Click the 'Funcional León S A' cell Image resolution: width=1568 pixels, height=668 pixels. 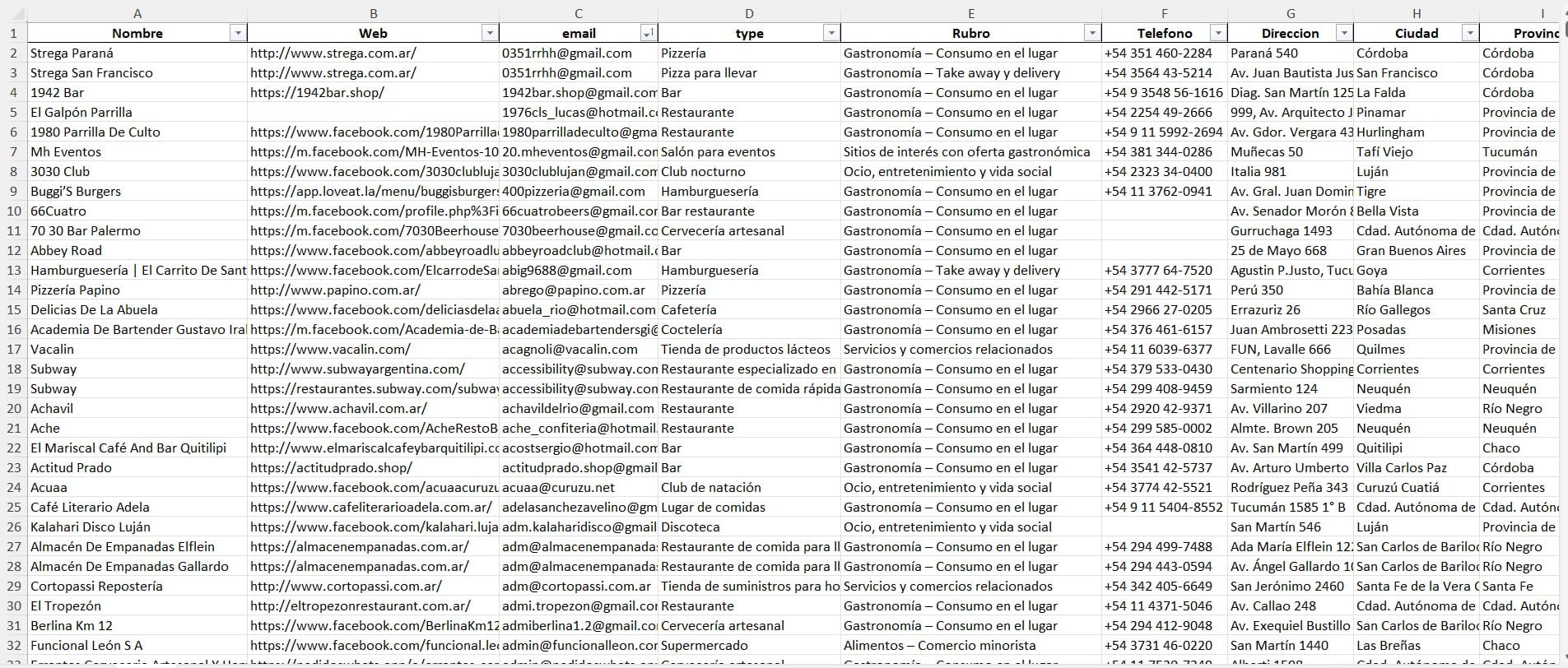tap(137, 645)
